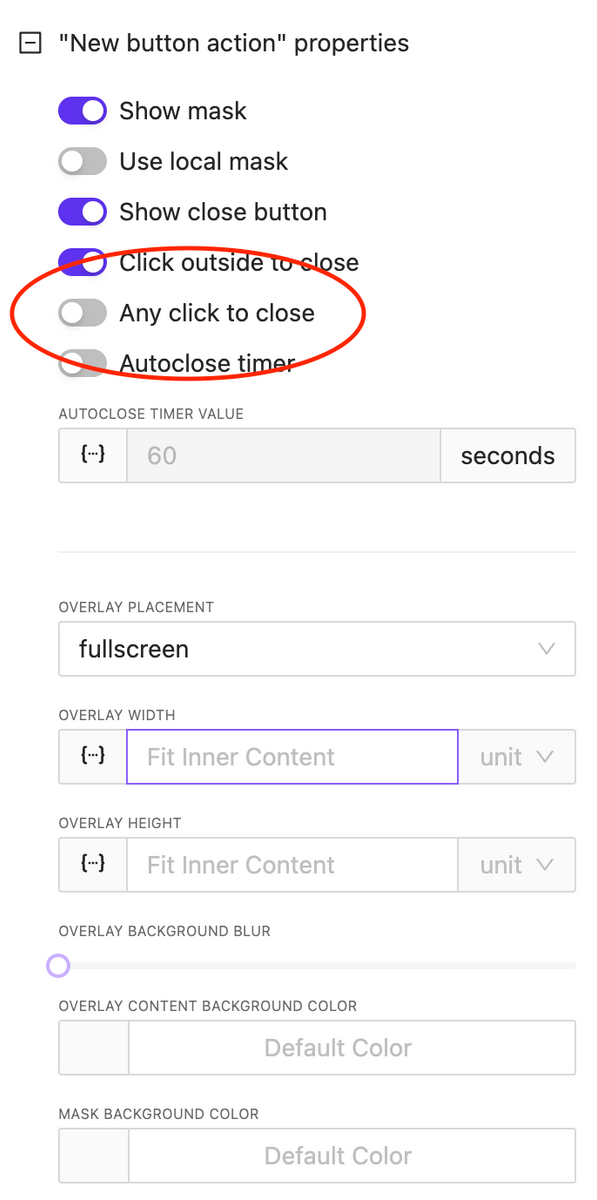Click the Overlay Height Fit Inner Content field
The width and height of the screenshot is (597, 1200).
click(292, 865)
